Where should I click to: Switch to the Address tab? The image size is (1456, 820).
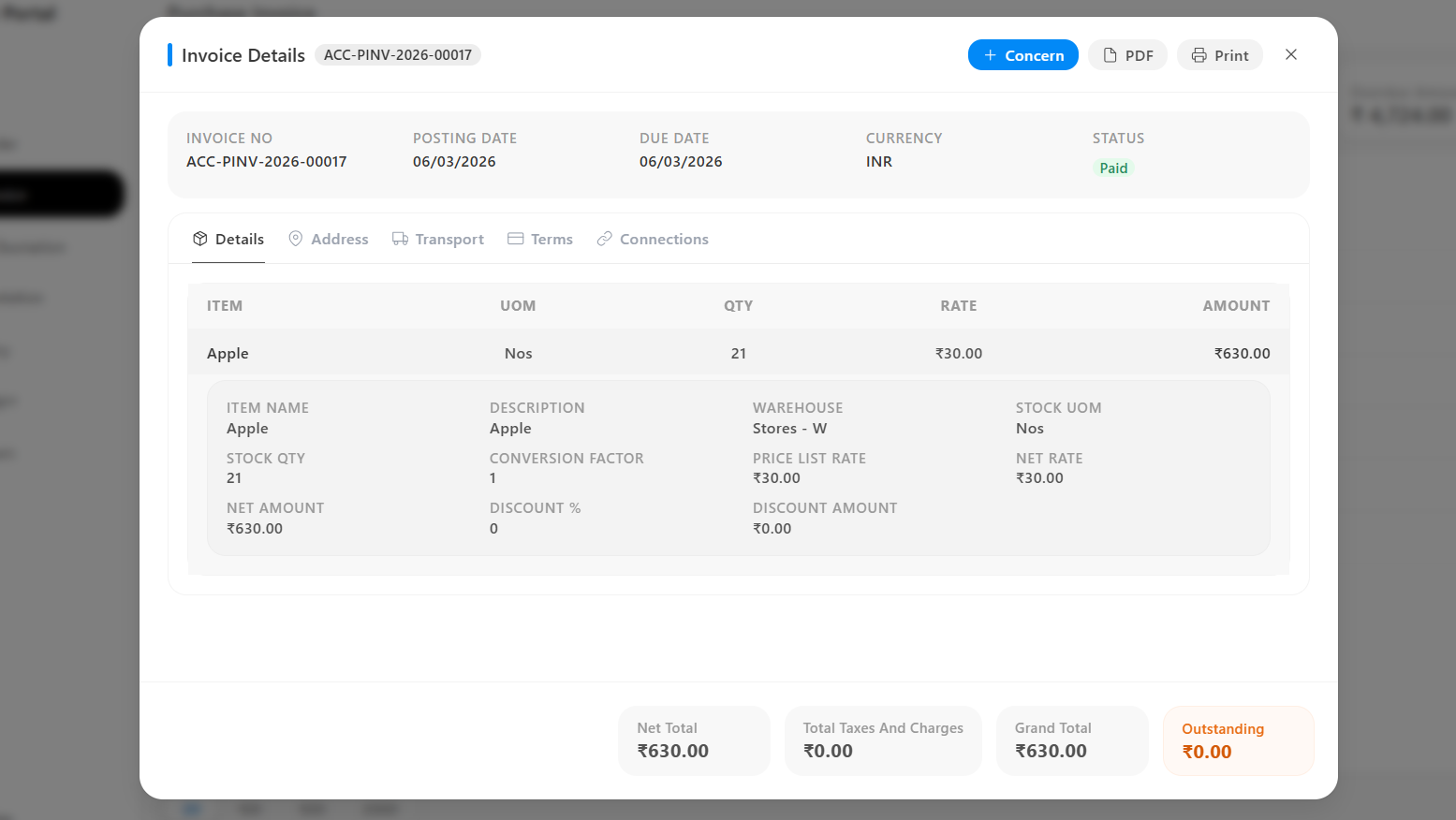[329, 239]
